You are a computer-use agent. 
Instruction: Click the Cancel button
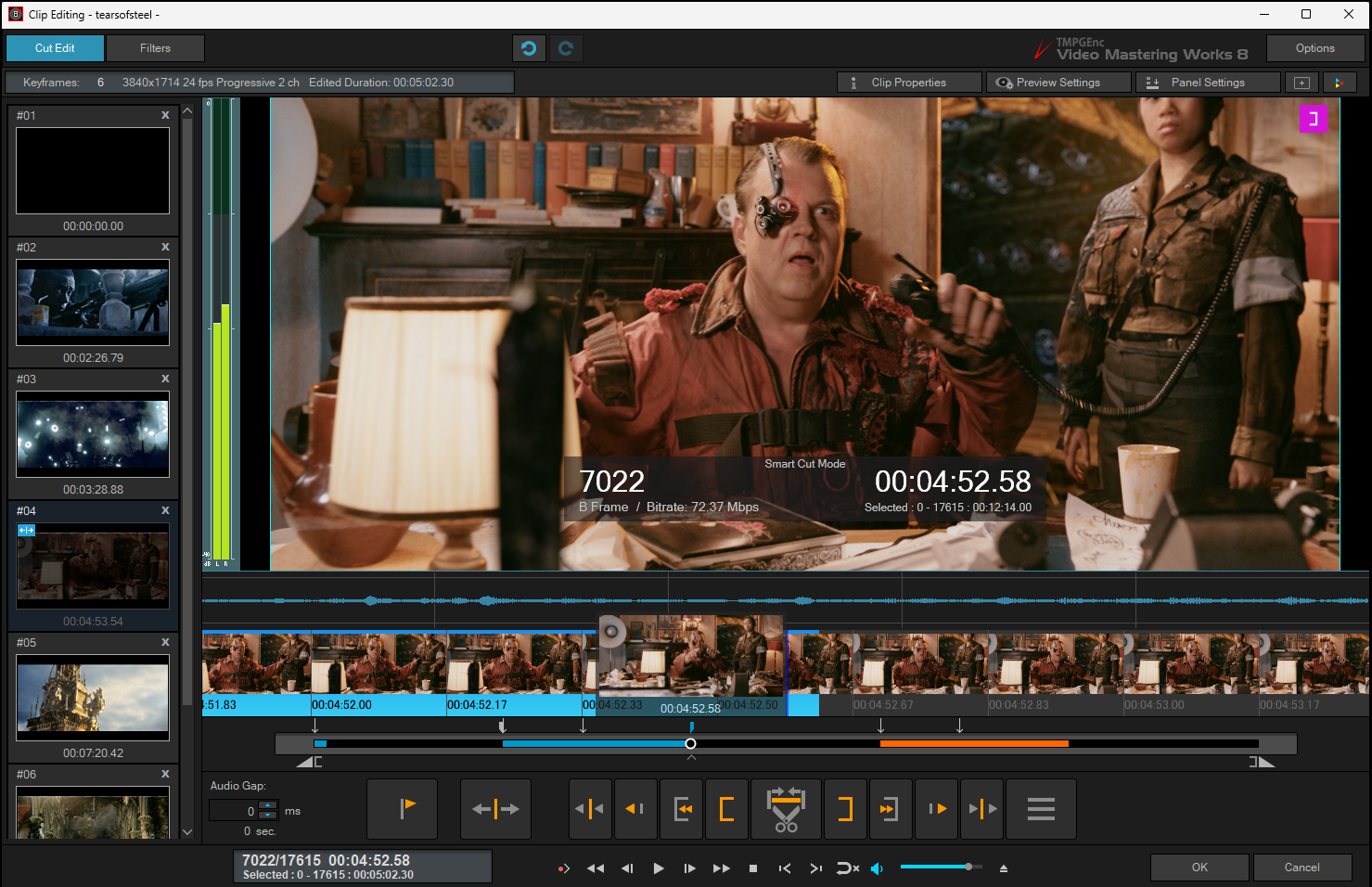[x=1302, y=868]
